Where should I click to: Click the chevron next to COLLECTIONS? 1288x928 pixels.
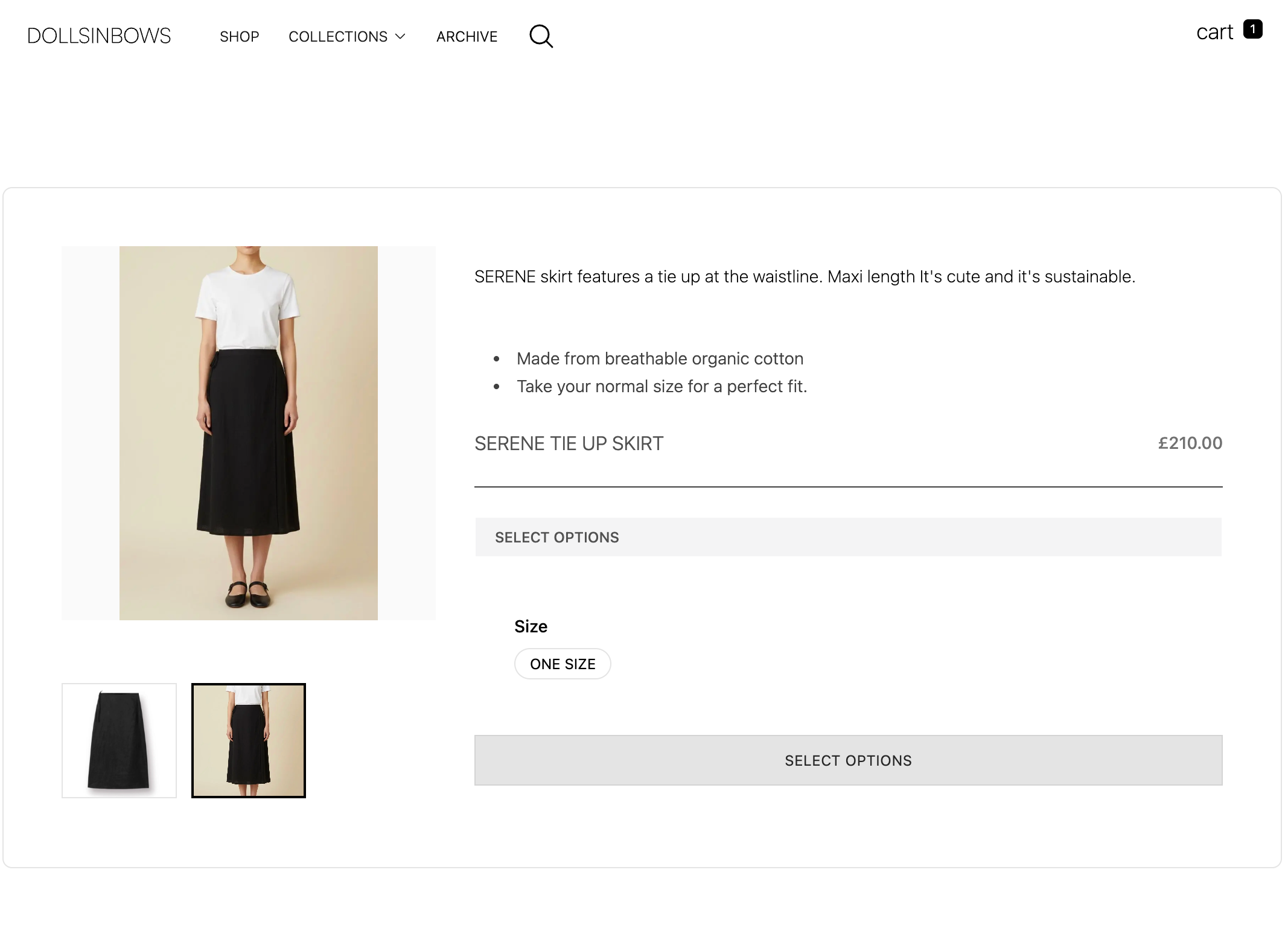tap(400, 37)
